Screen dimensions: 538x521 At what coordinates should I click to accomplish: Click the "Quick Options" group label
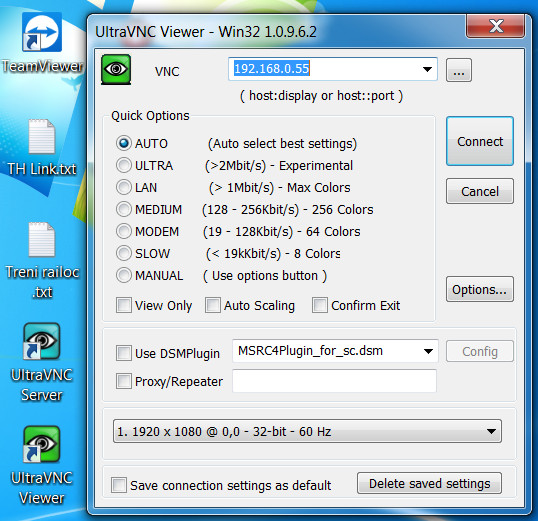150,116
